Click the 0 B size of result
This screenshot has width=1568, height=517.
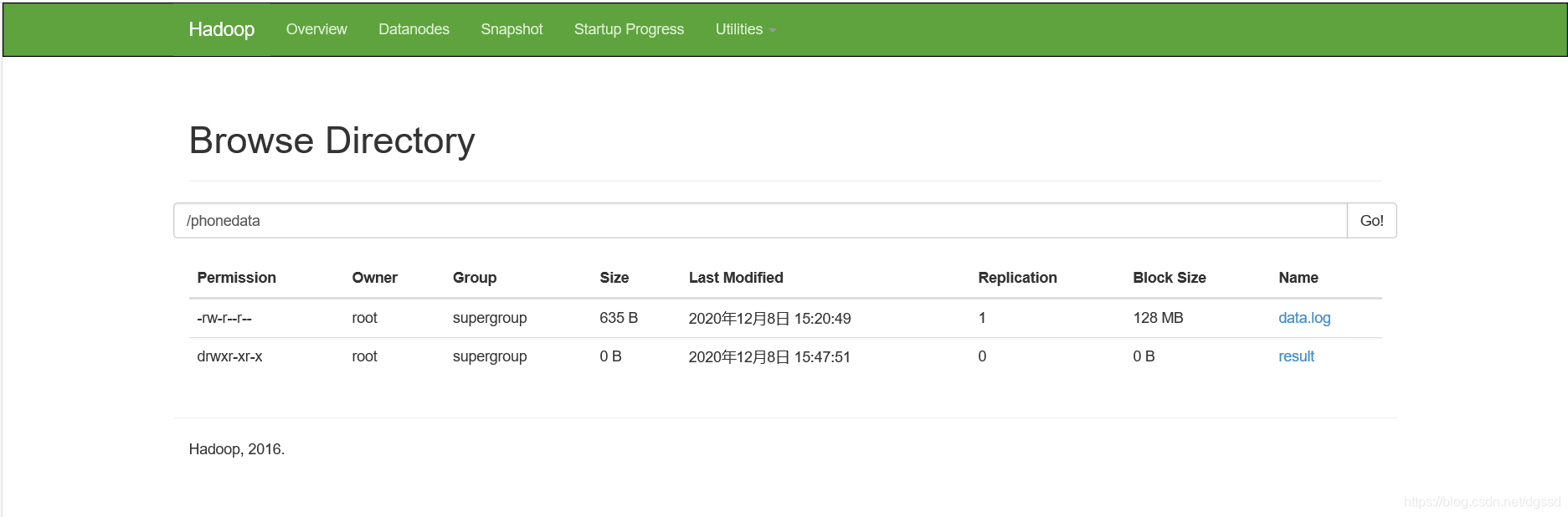(610, 356)
